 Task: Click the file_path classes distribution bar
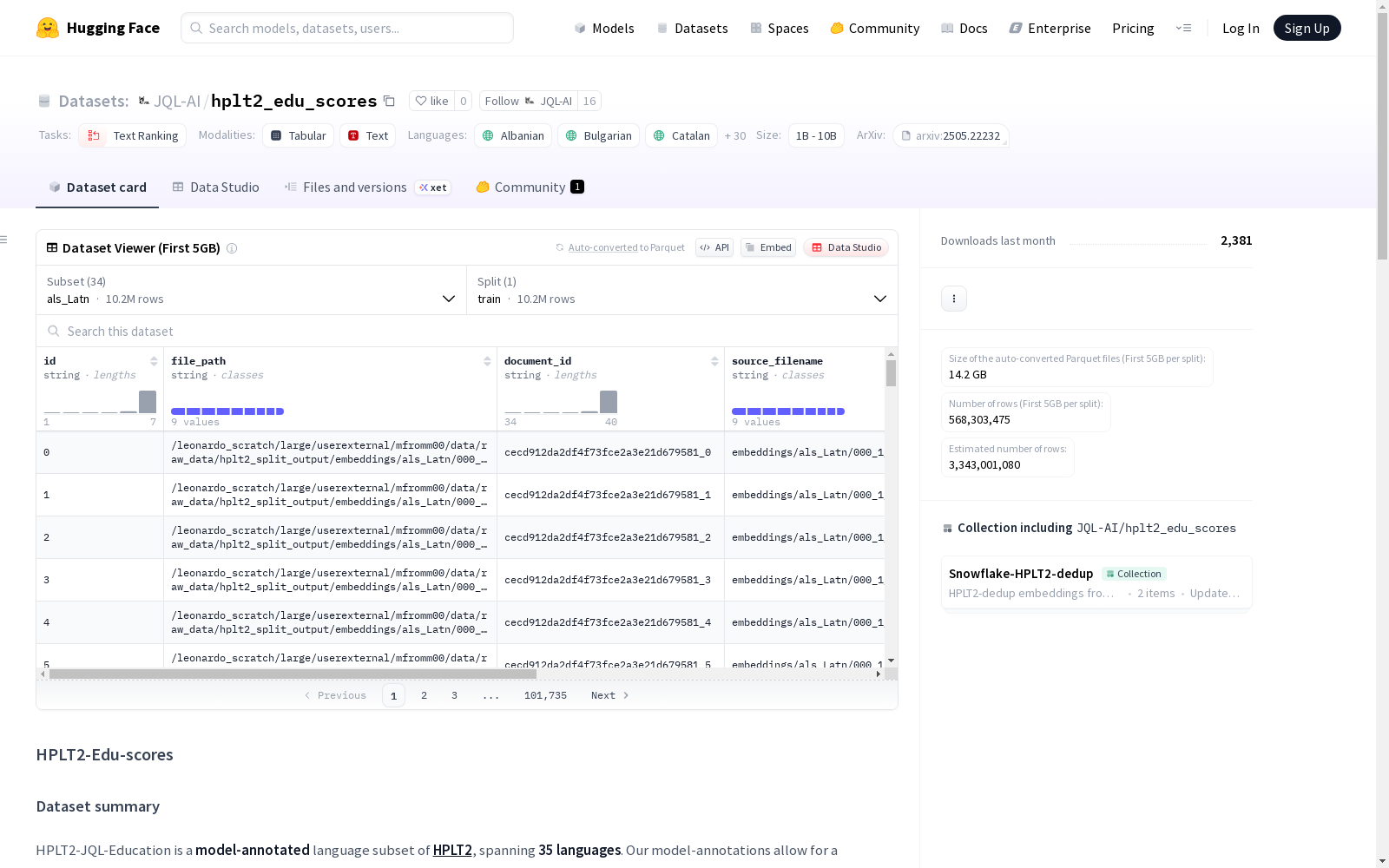click(x=227, y=411)
